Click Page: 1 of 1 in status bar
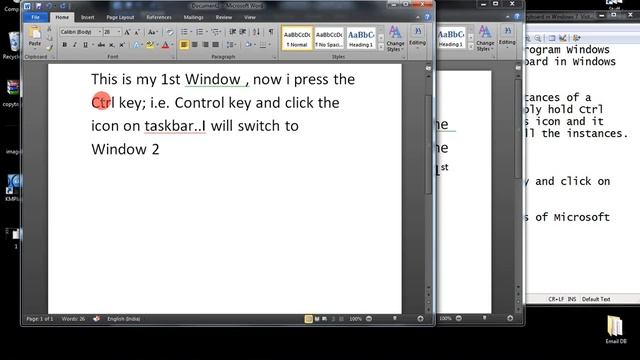This screenshot has width=640, height=360. coord(40,319)
